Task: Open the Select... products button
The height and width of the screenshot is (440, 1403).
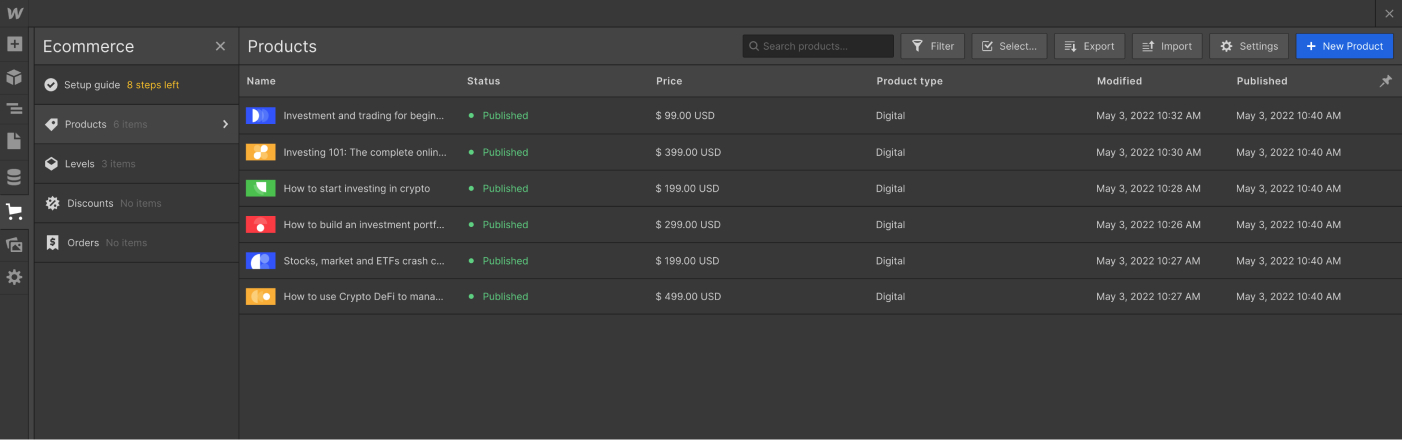Action: point(1010,46)
